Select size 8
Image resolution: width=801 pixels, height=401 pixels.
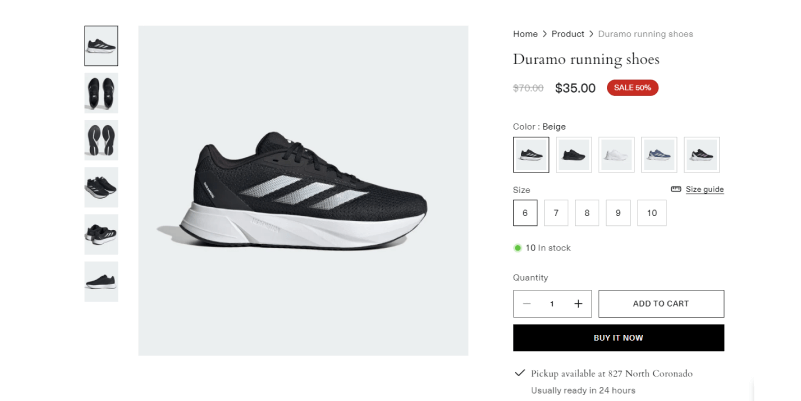click(x=588, y=213)
